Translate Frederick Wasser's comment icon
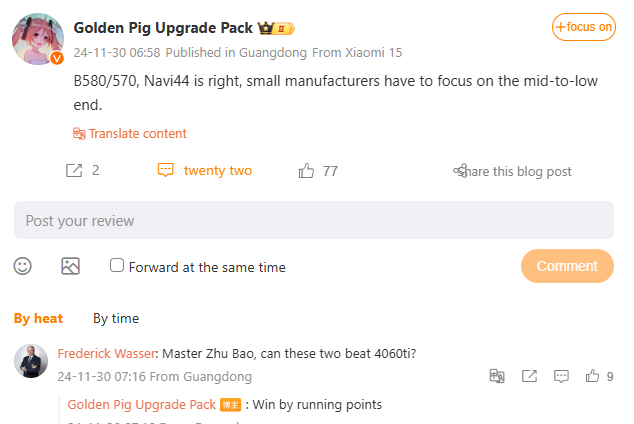The image size is (634, 424). click(x=497, y=376)
